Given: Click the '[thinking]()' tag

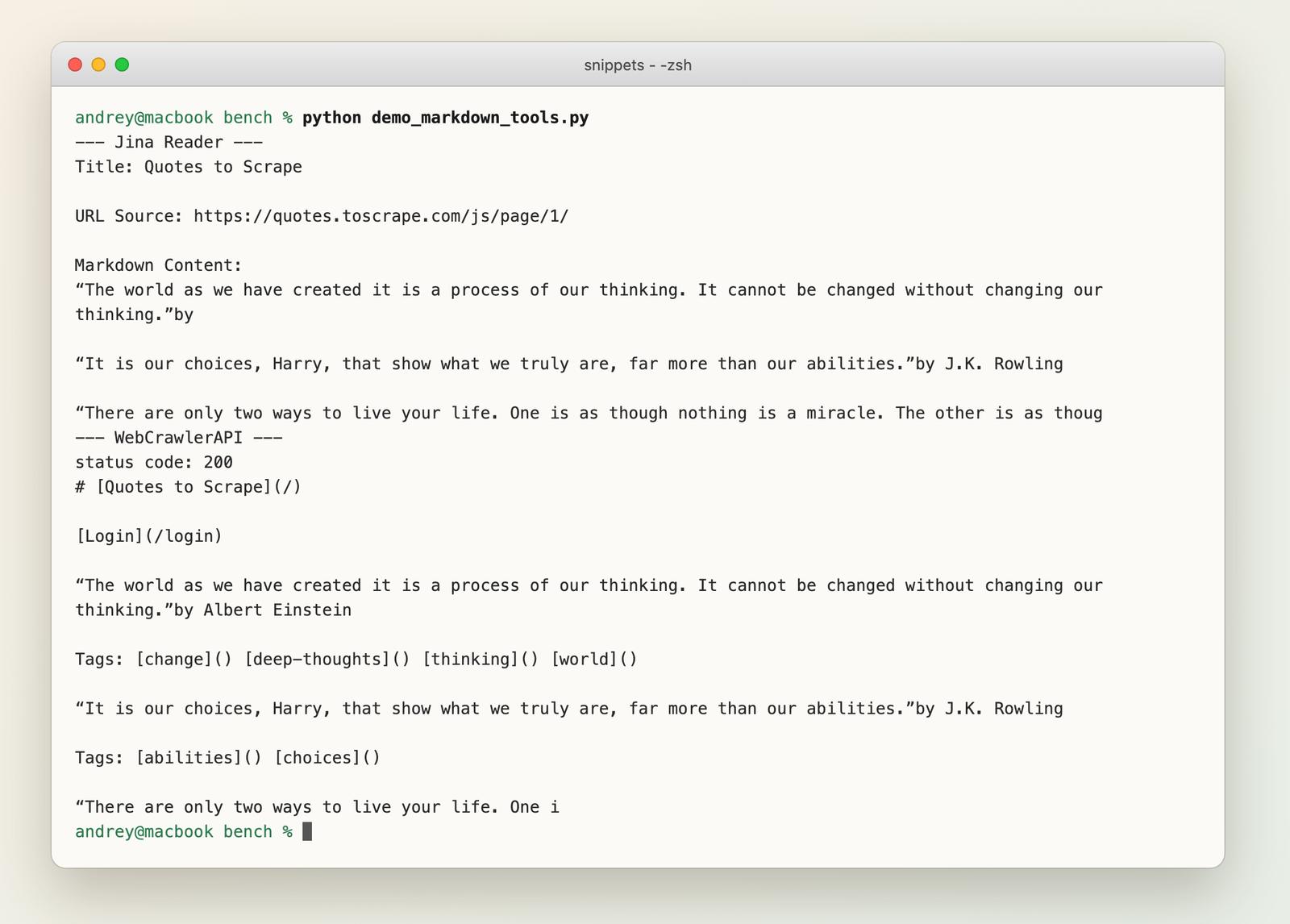Looking at the screenshot, I should [x=481, y=660].
